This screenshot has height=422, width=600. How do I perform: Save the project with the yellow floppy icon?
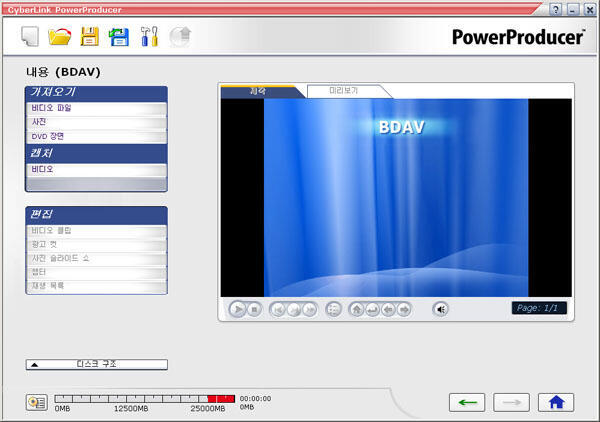point(90,37)
